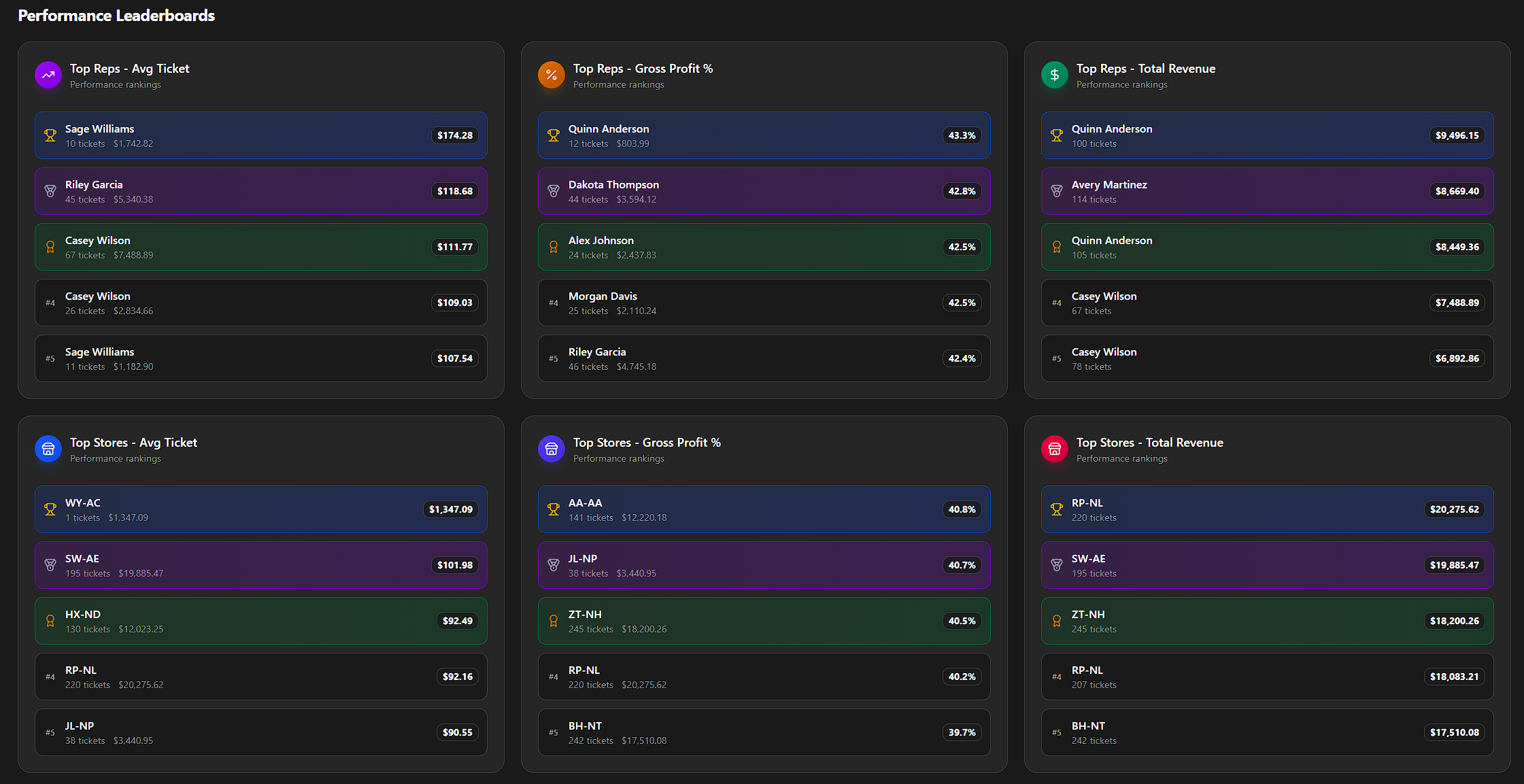Click the green dollar icon for Top Reps Total Revenue
This screenshot has width=1524, height=784.
click(x=1055, y=75)
